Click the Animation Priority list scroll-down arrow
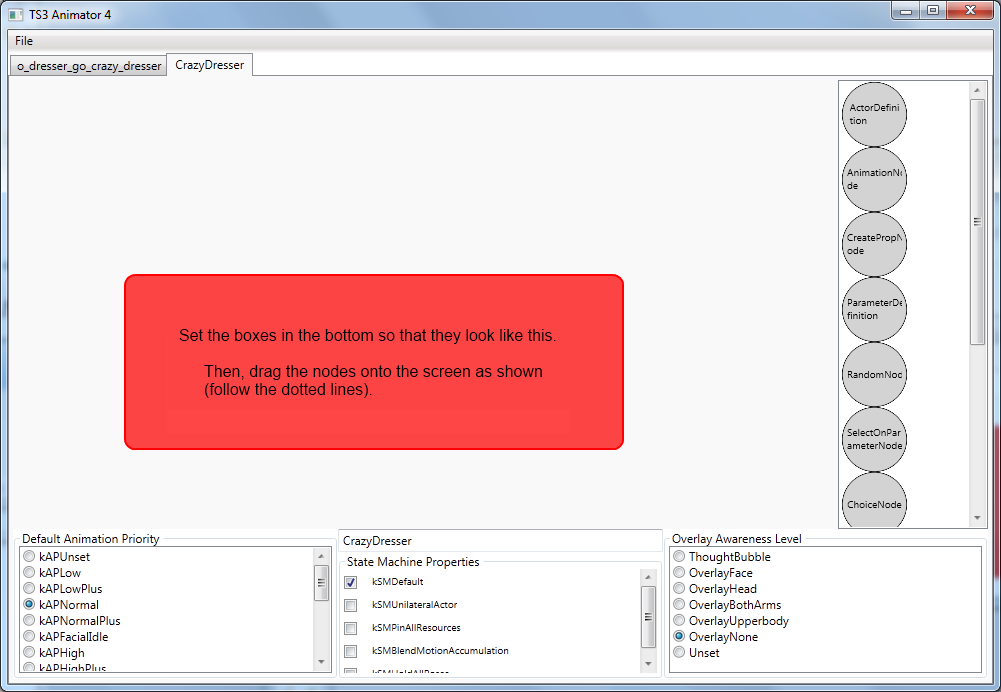This screenshot has height=692, width=1001. tap(321, 661)
